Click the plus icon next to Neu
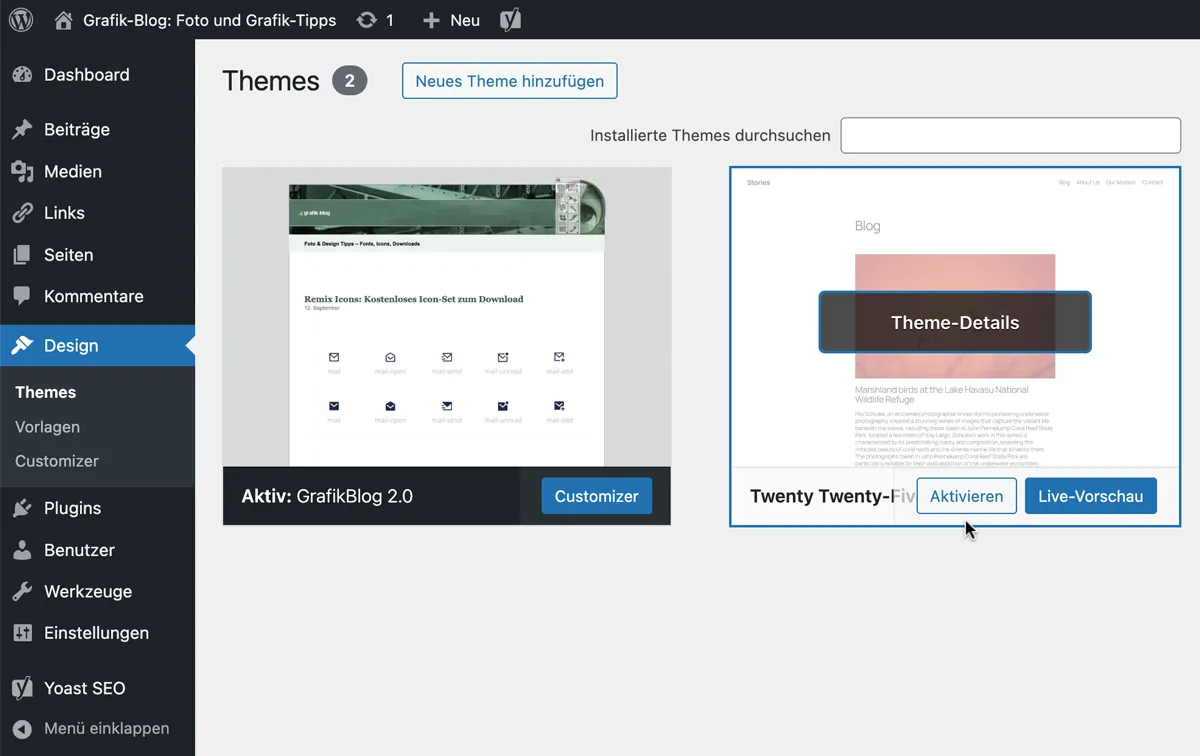The image size is (1200, 756). tap(431, 20)
